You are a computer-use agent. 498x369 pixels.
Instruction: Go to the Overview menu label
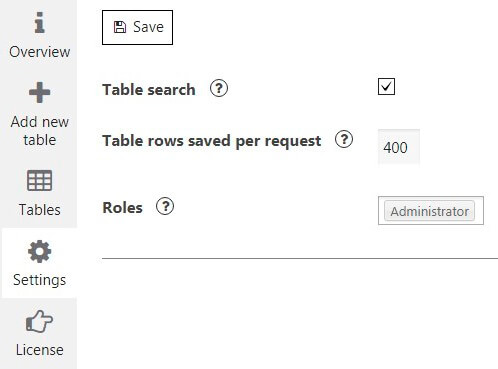click(x=40, y=52)
